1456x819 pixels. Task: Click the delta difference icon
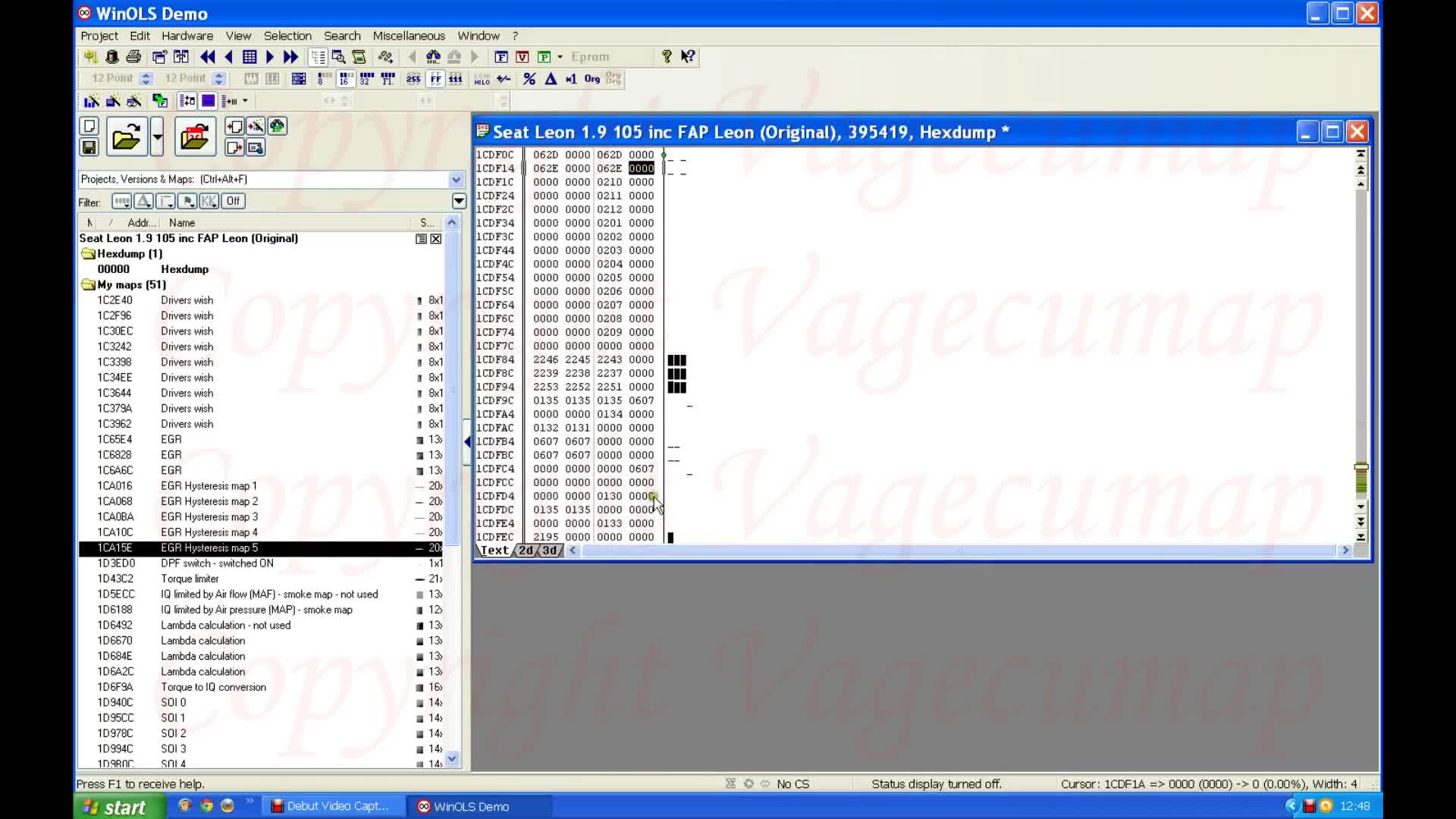pos(551,79)
